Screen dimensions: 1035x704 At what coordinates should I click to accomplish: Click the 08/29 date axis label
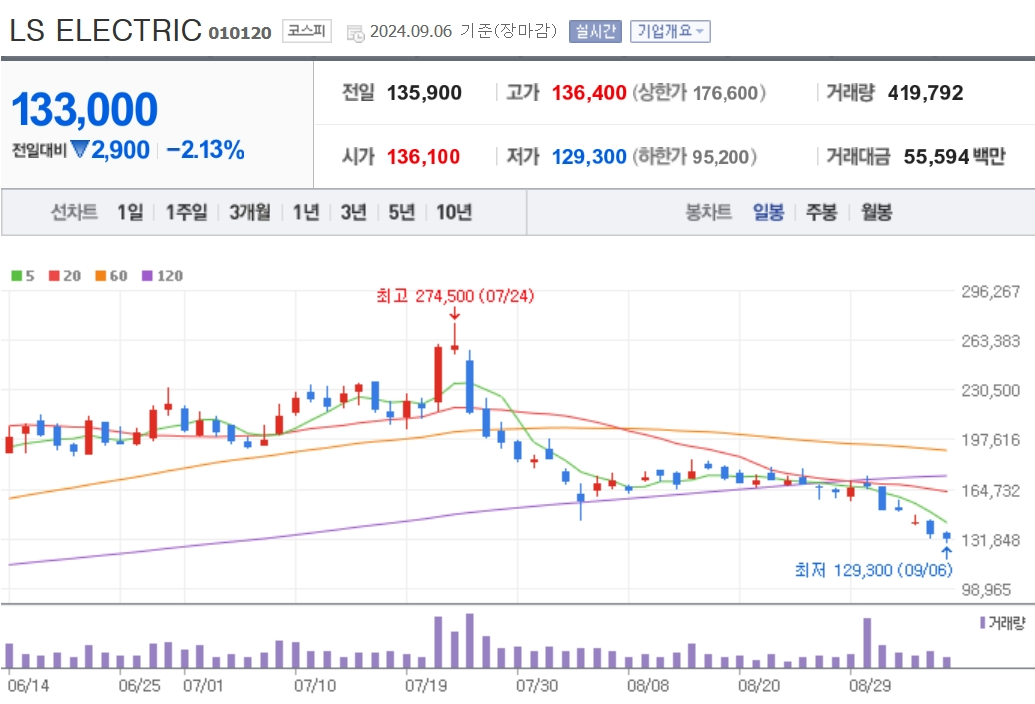coord(869,686)
